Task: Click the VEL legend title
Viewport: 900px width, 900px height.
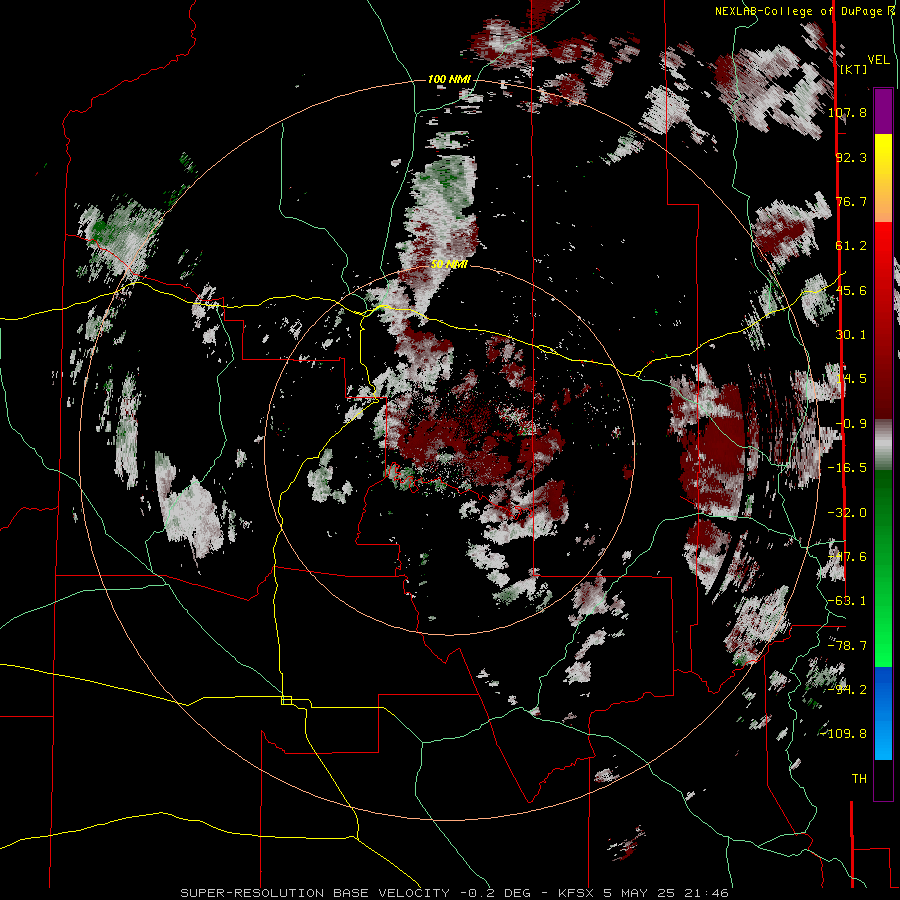Action: [x=878, y=60]
